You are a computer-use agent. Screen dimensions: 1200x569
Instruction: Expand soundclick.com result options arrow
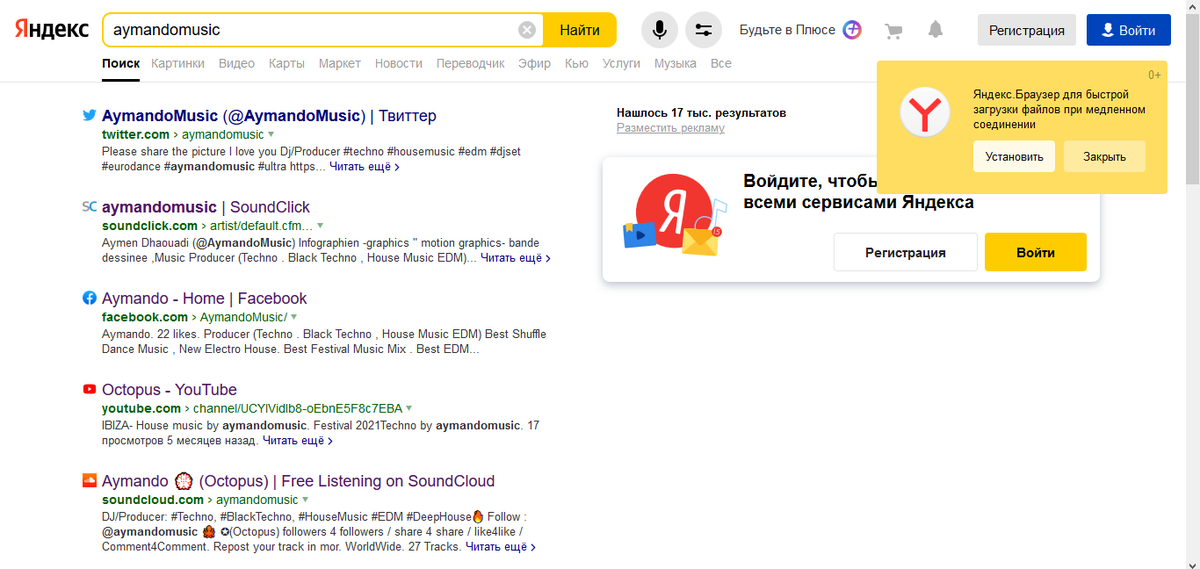tap(320, 225)
